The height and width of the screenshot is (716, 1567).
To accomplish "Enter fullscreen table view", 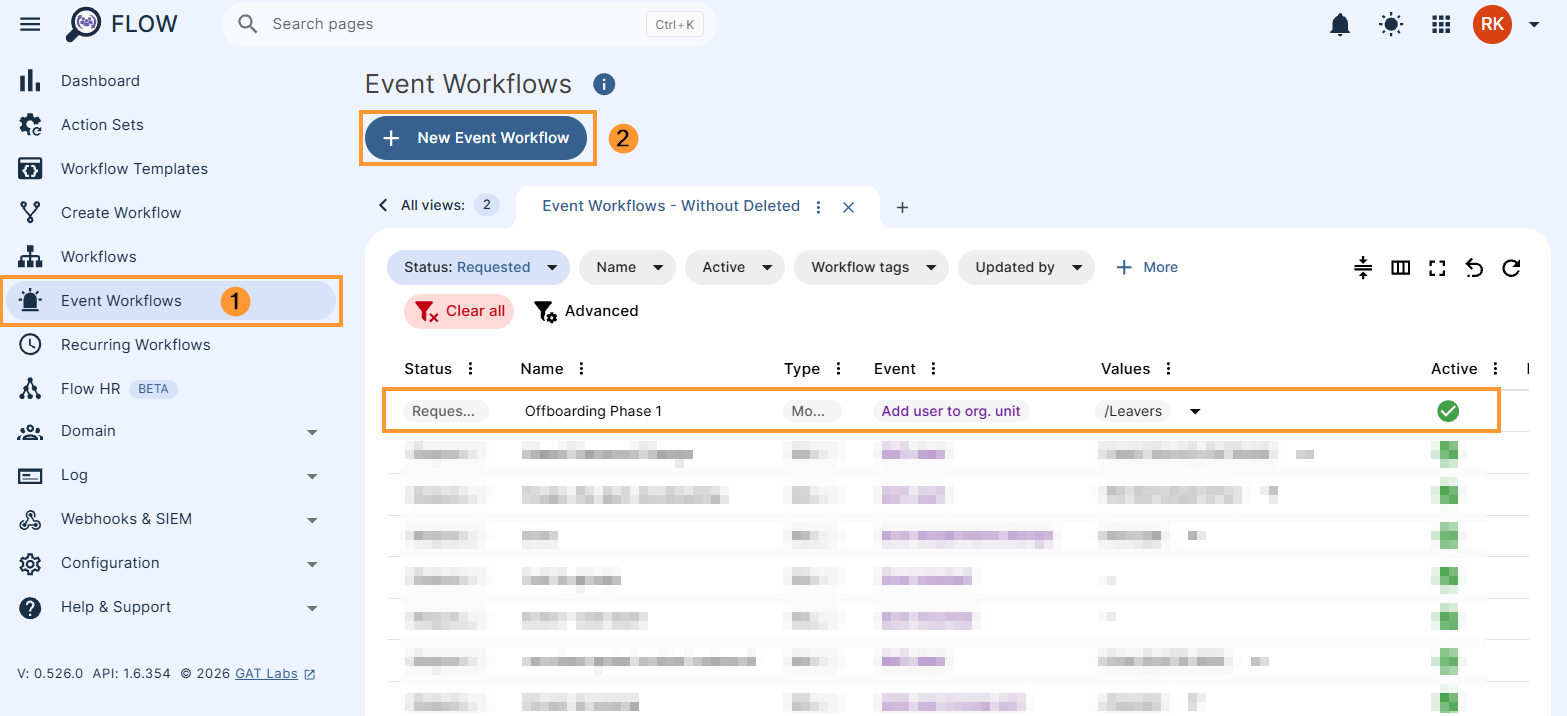I will click(1437, 267).
